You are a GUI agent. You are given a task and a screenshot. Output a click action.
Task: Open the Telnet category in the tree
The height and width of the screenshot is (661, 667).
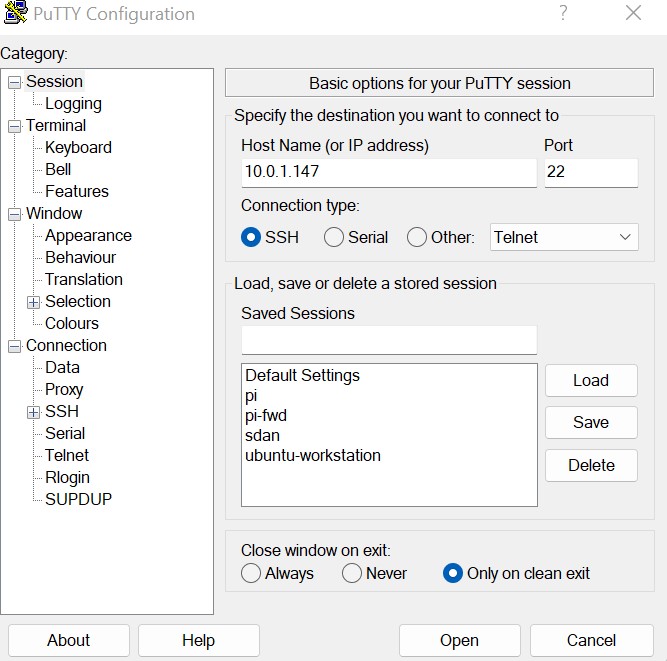(67, 456)
